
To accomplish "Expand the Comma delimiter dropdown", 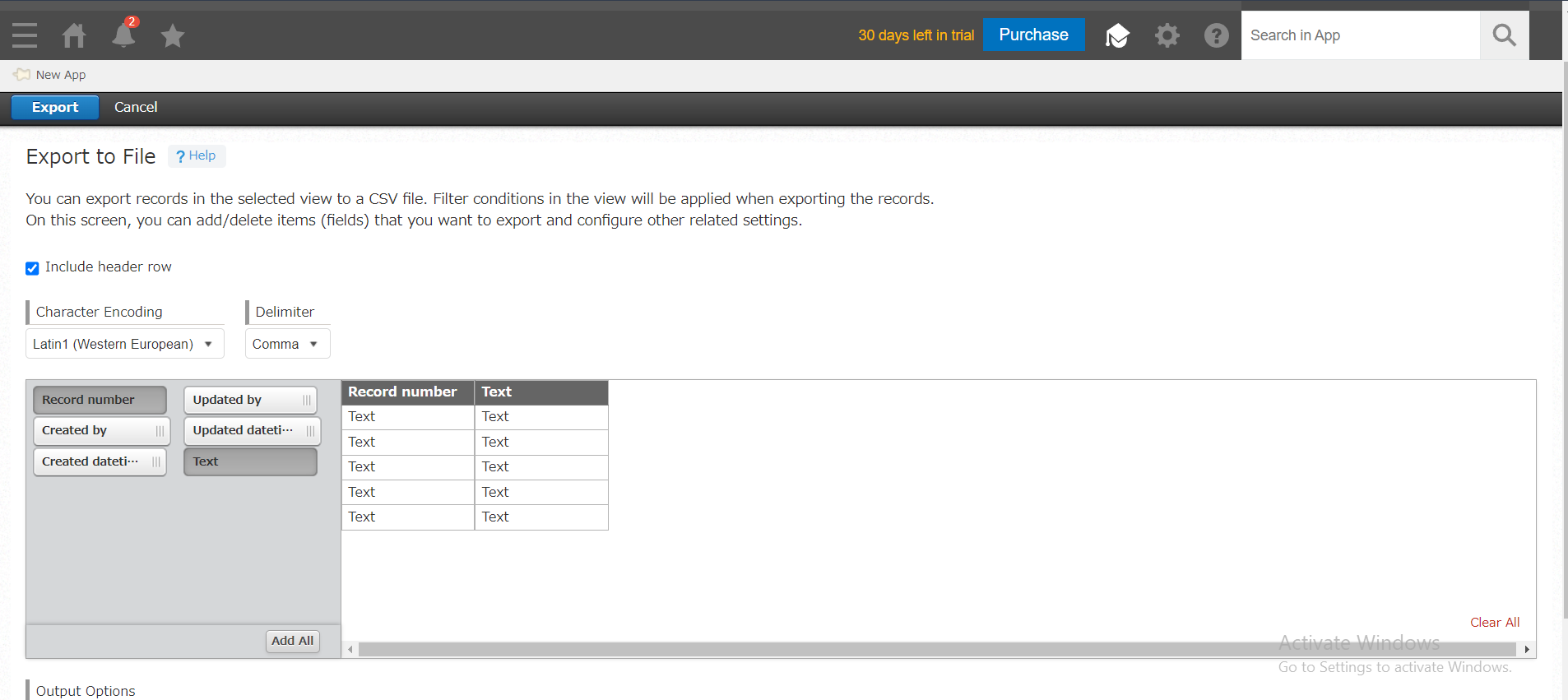I will [x=287, y=344].
